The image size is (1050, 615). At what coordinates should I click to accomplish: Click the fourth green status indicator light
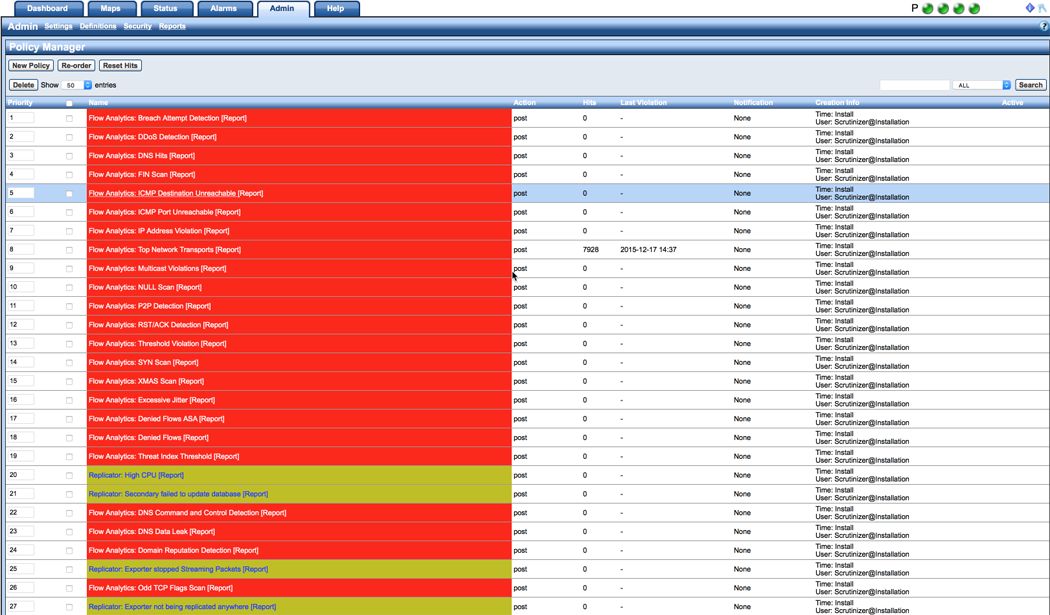pos(974,9)
